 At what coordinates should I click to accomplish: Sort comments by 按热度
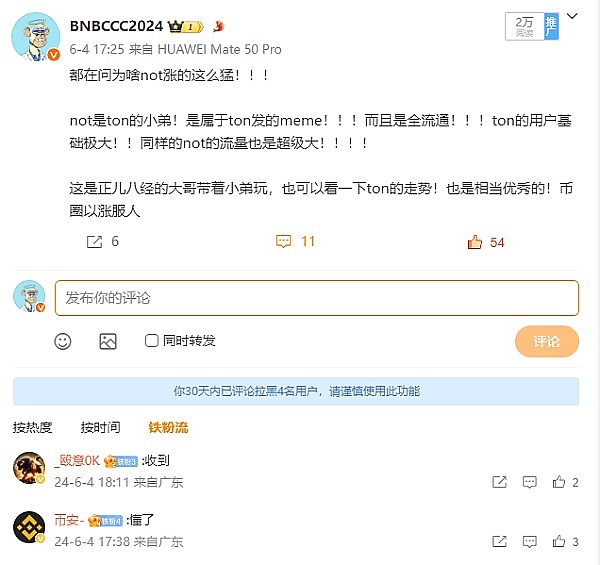tap(33, 427)
